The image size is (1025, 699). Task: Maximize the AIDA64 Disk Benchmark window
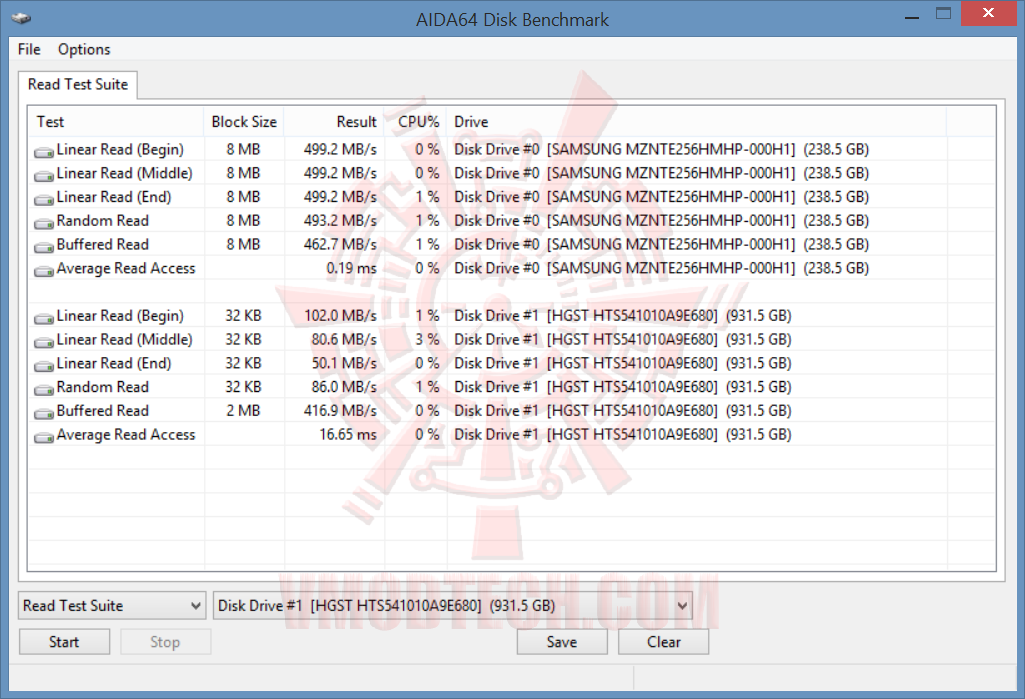pos(943,14)
